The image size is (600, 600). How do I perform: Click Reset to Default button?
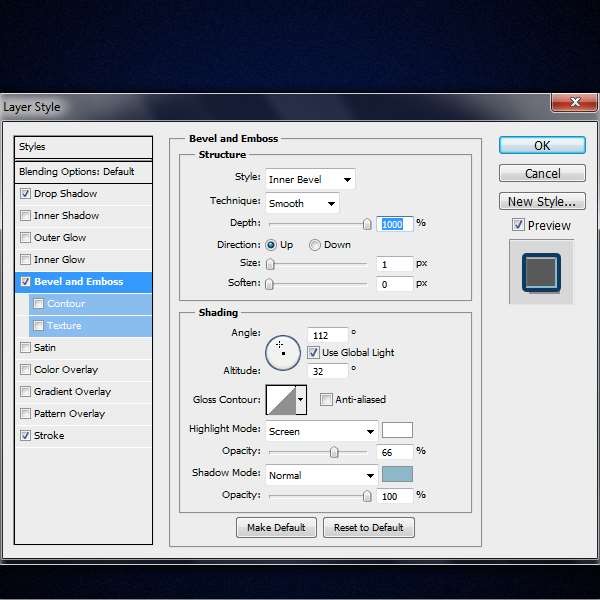coord(369,527)
